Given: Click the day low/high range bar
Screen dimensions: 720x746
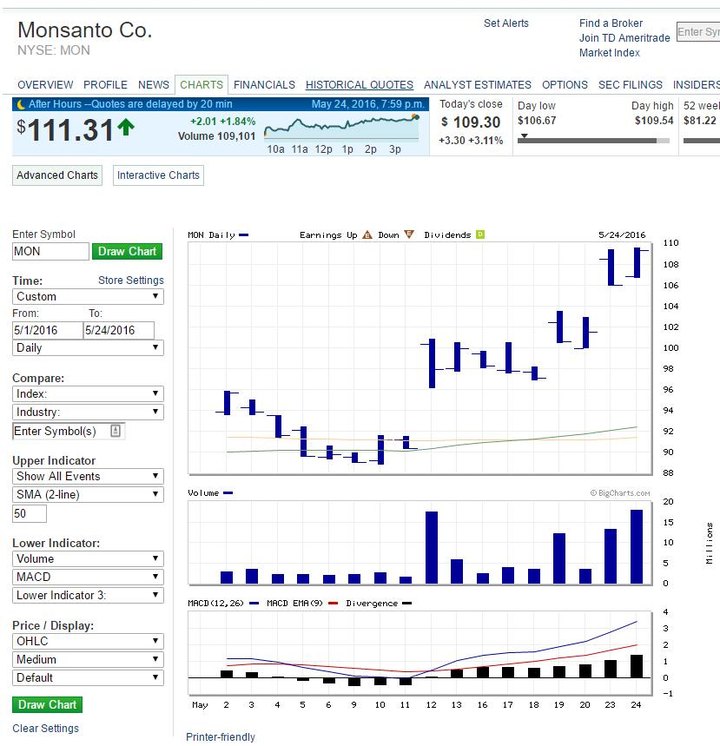Looking at the screenshot, I should (593, 140).
